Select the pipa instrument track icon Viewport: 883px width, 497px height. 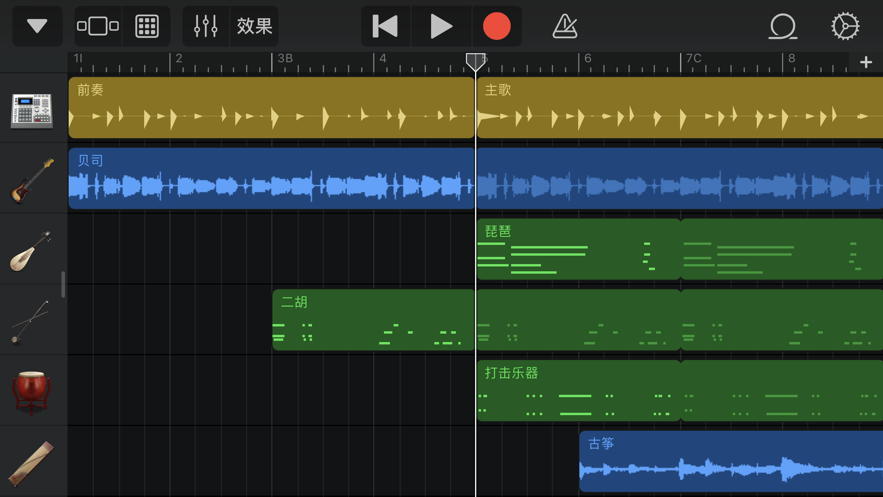(x=32, y=250)
